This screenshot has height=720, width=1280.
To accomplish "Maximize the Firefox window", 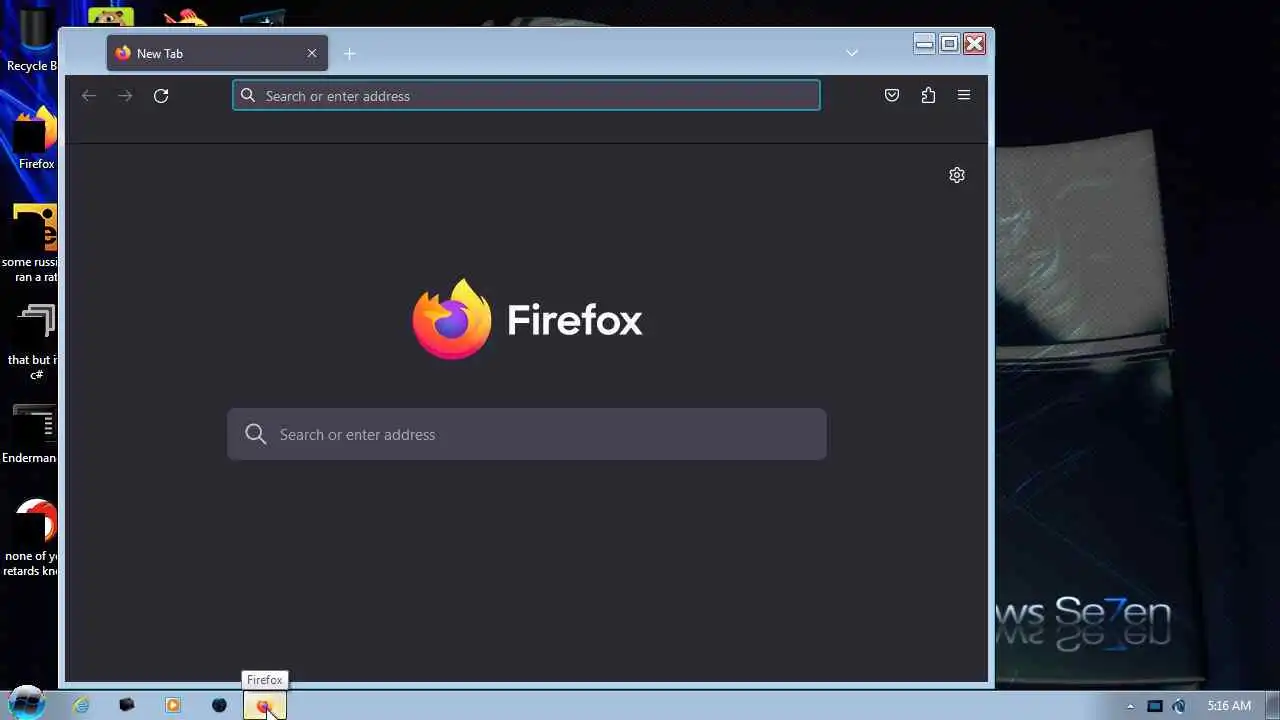I will click(949, 43).
